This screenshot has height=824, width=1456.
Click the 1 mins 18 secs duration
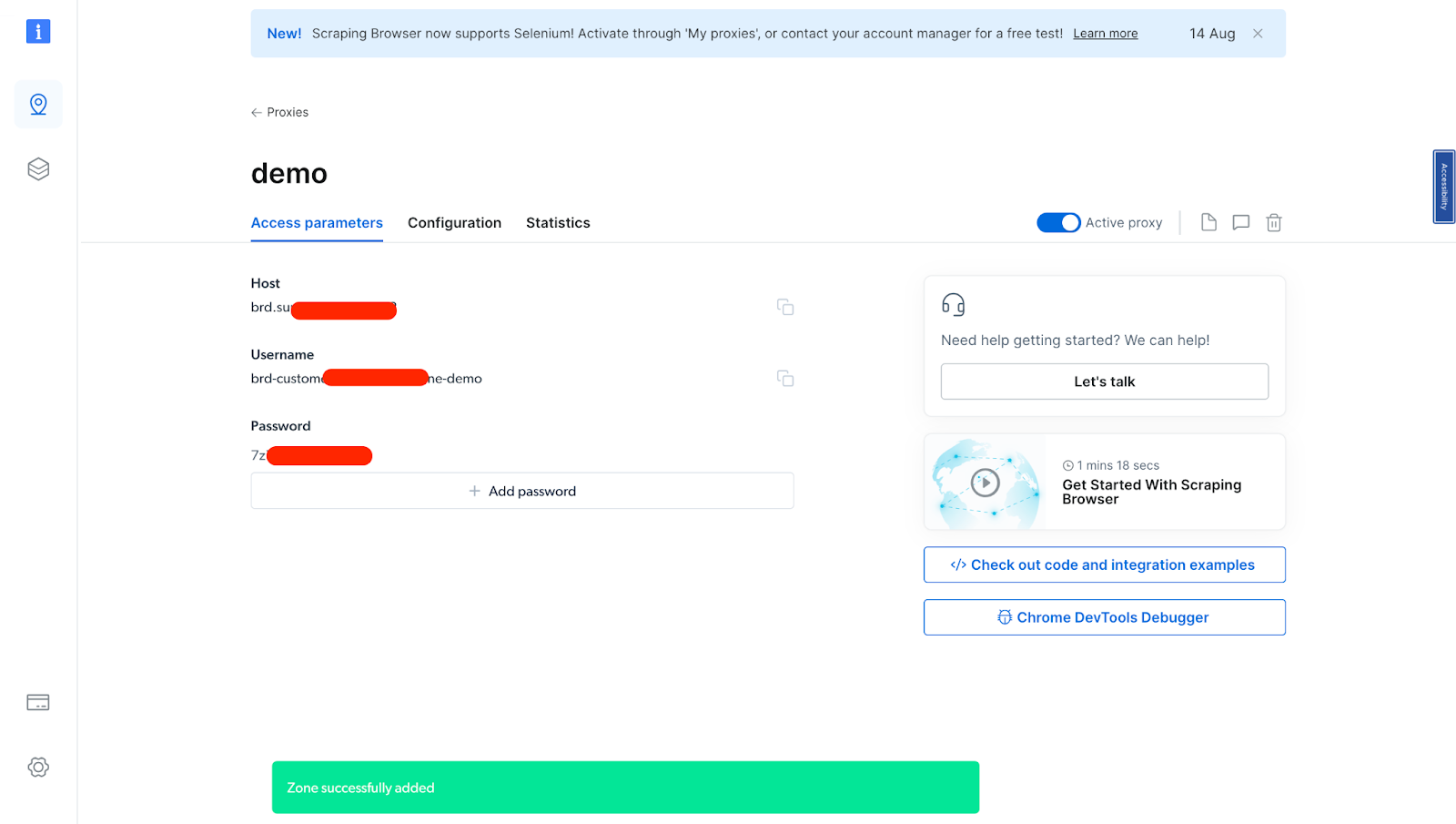[1110, 465]
